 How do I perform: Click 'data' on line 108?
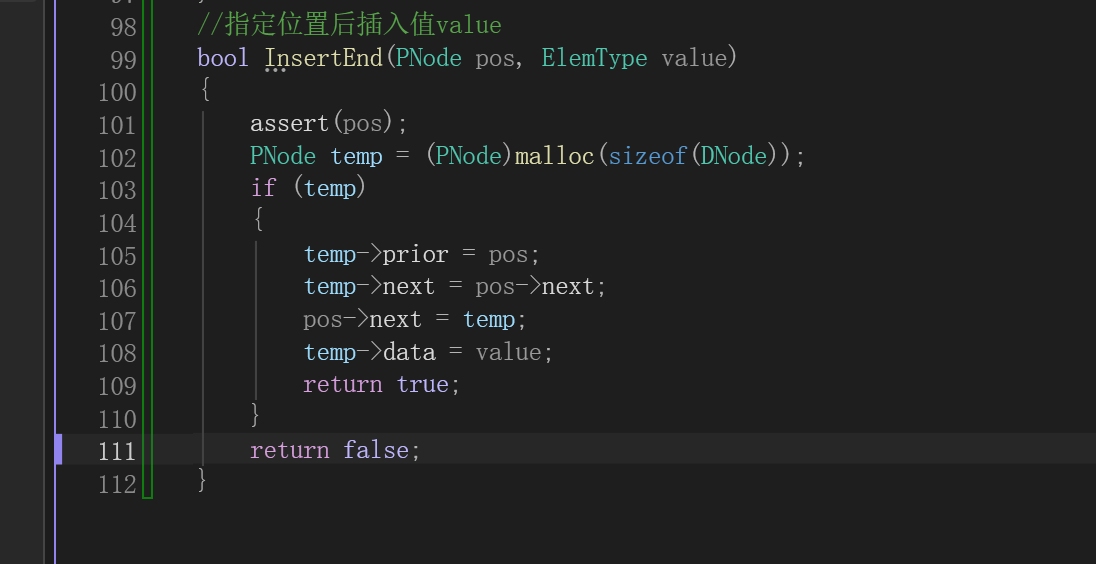point(409,352)
